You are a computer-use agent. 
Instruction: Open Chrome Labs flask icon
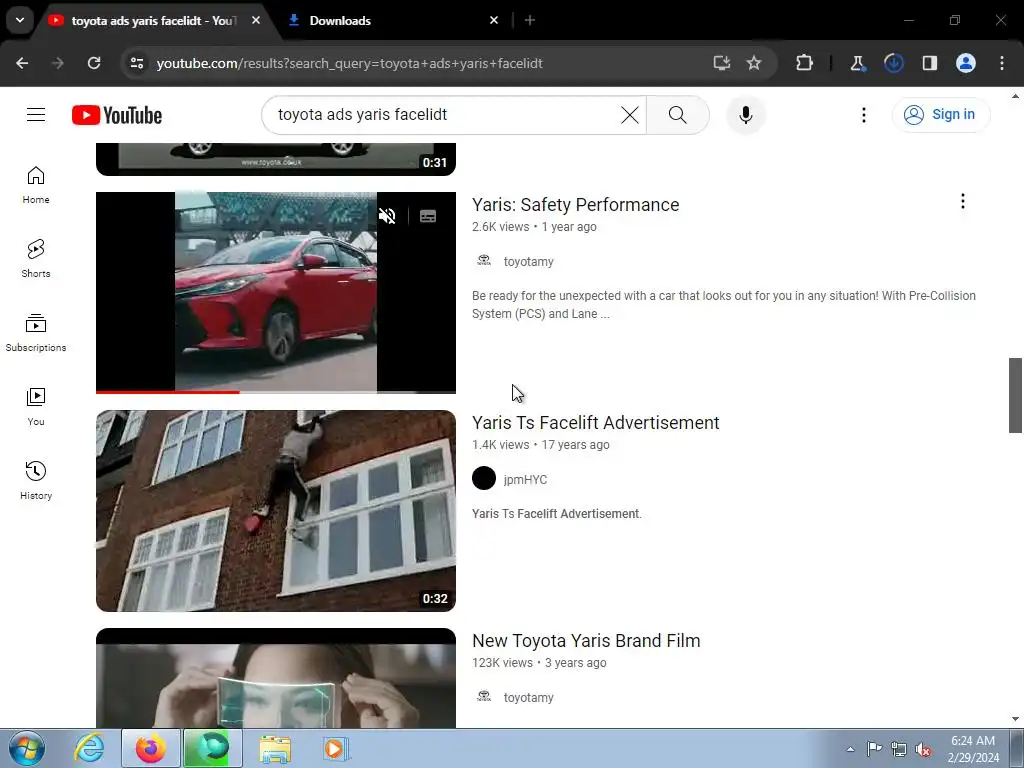pyautogui.click(x=857, y=63)
